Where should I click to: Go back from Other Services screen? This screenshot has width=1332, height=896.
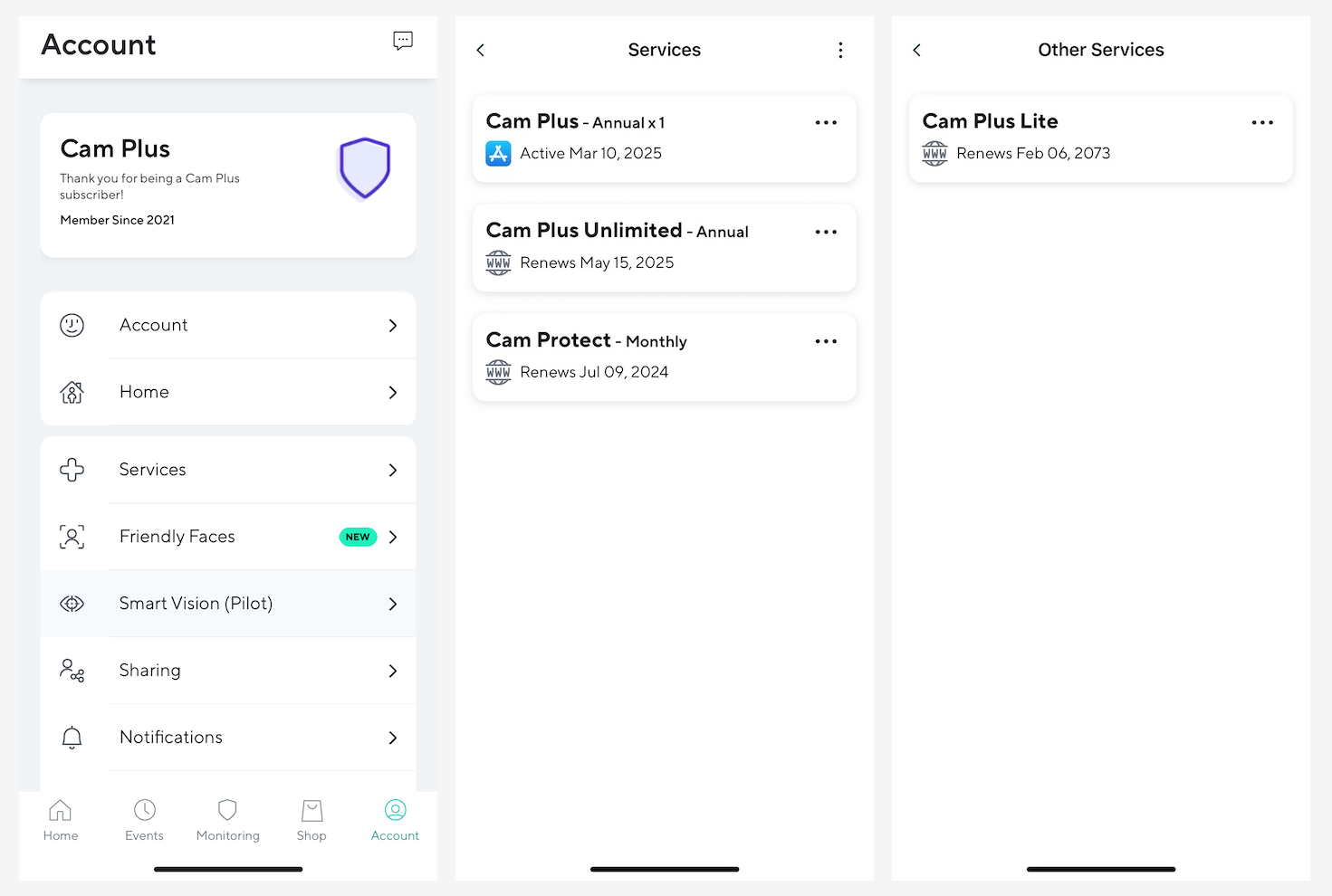(917, 50)
